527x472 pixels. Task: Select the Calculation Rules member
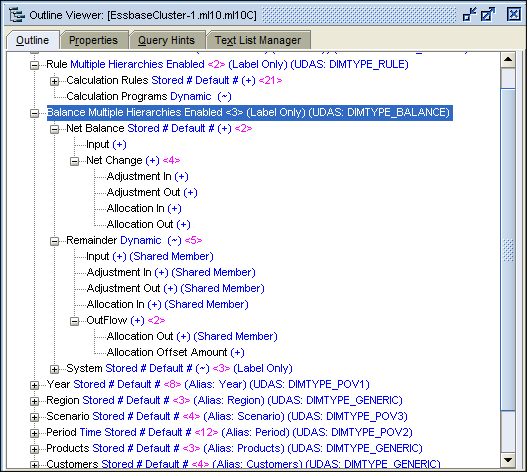174,80
